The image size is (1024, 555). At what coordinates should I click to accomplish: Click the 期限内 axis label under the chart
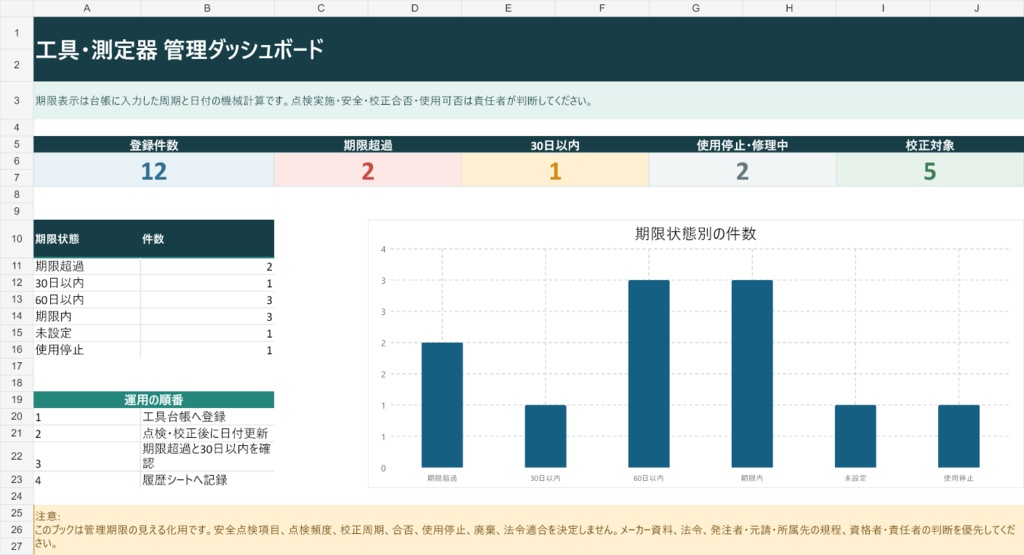752,478
